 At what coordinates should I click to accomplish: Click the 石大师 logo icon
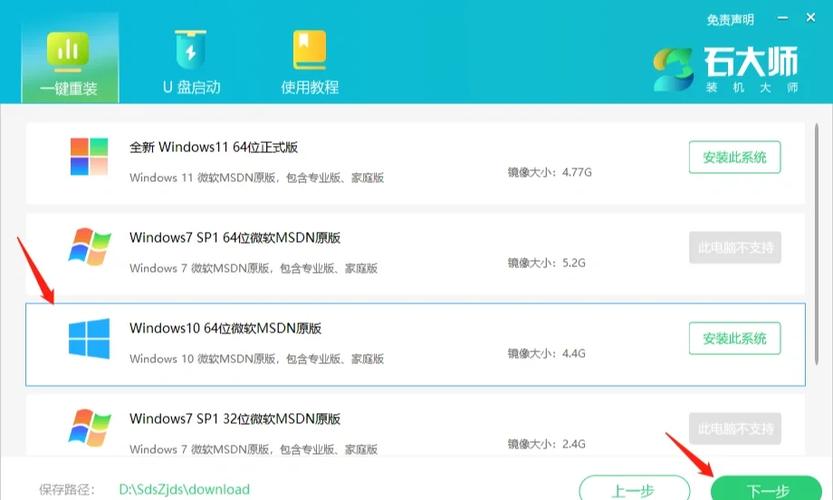(673, 70)
